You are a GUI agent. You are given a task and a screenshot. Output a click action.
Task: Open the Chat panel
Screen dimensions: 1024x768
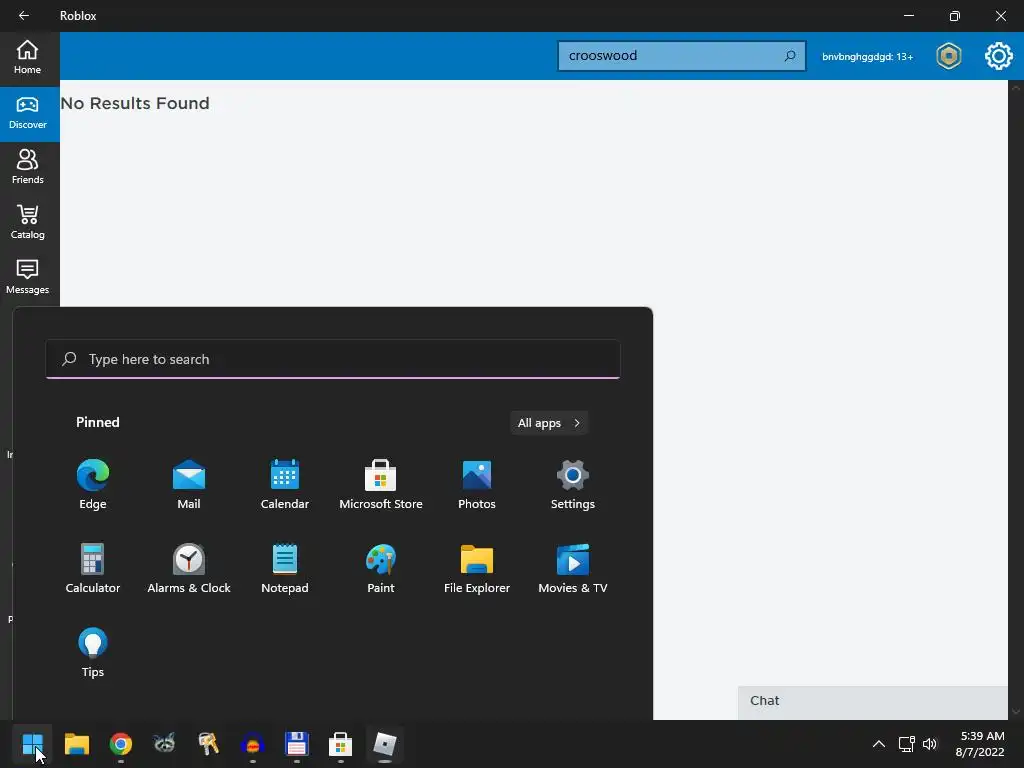pos(872,701)
